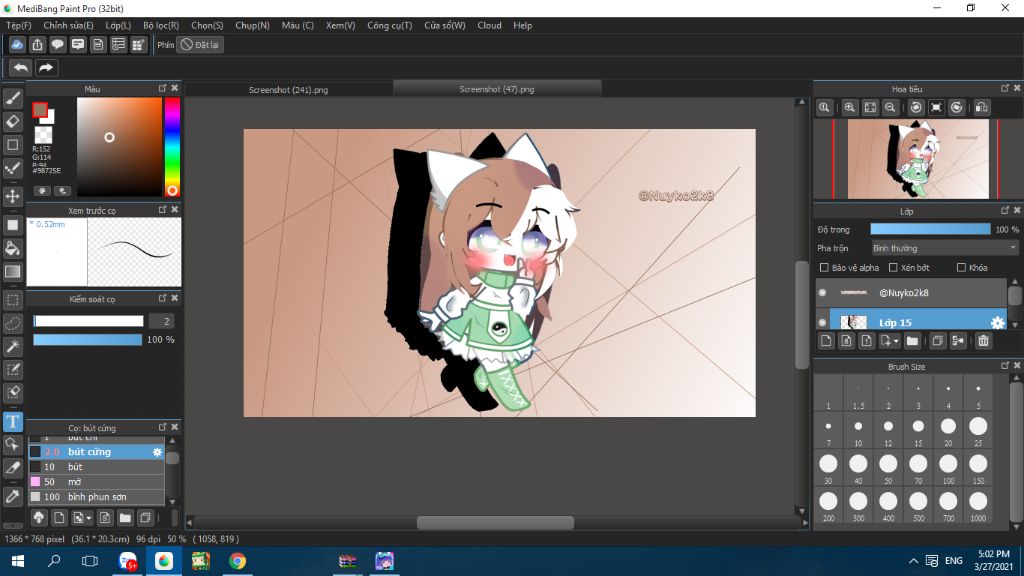Open the add layer dropdown arrow
The image size is (1024, 576).
pos(896,341)
